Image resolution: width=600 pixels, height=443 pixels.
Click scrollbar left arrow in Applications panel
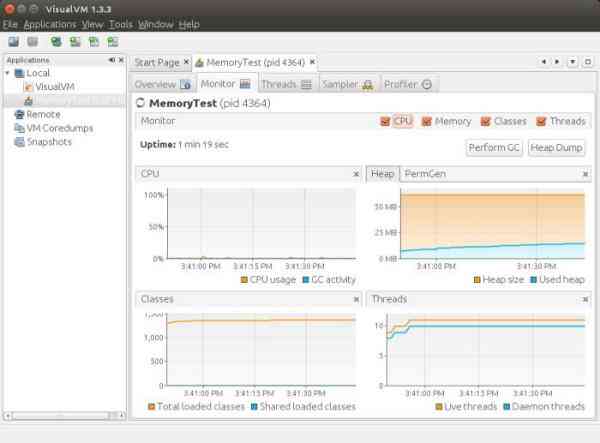tap(7, 415)
